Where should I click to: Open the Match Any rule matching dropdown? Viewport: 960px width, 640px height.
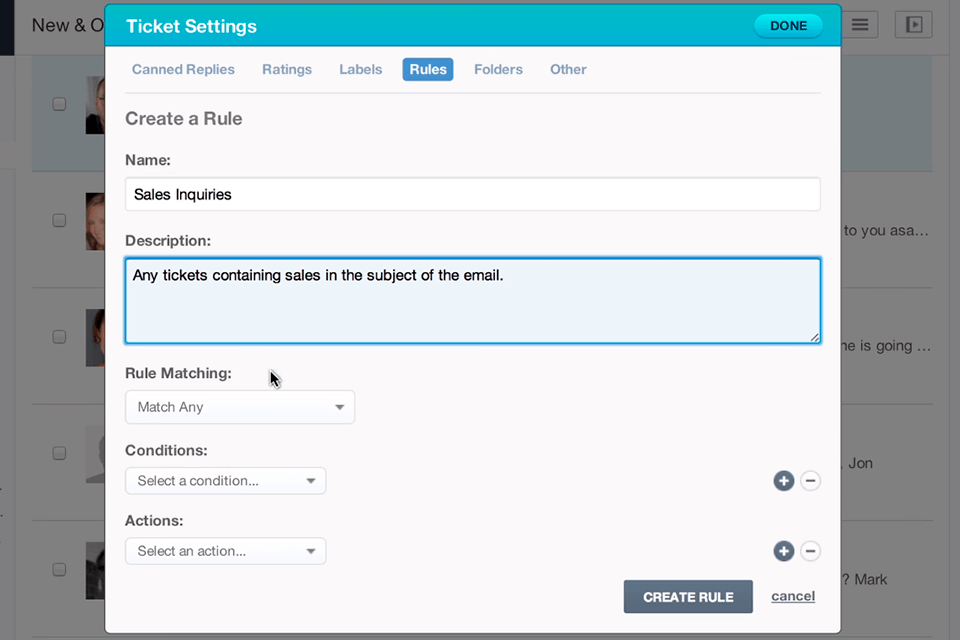(240, 407)
